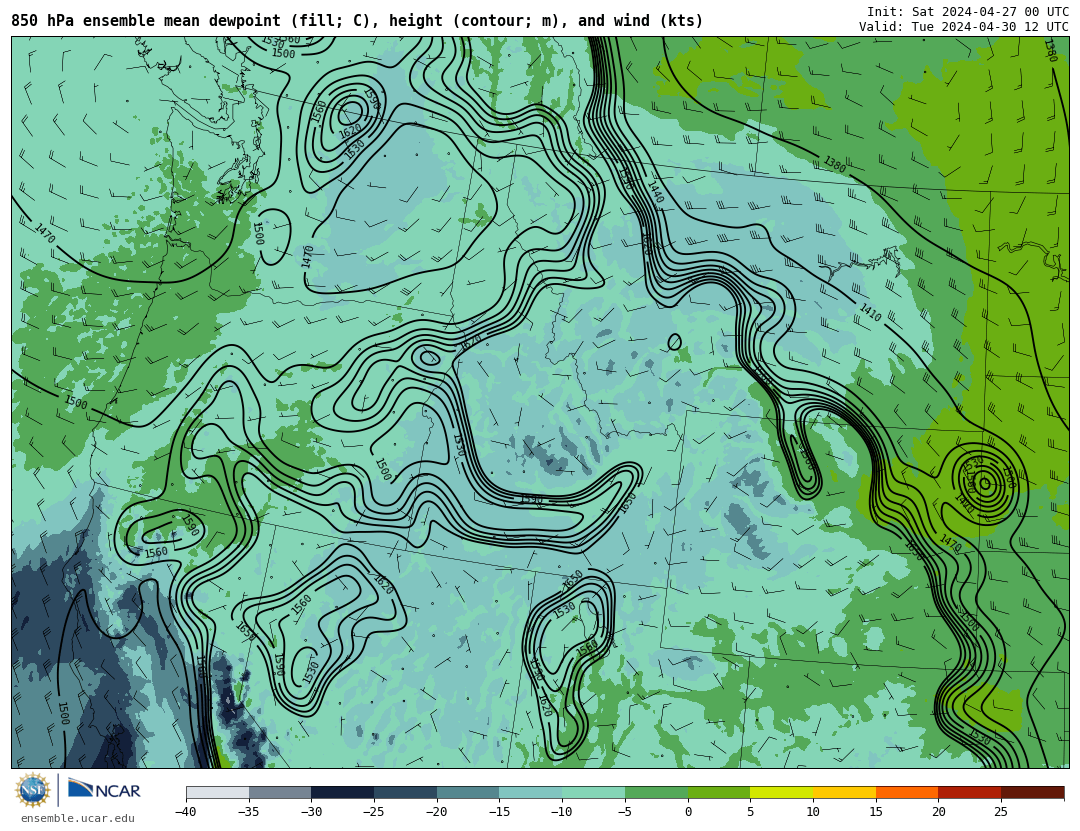This screenshot has height=831, width=1080.
Task: Click the -25 colorbar tick label
Action: click(x=373, y=812)
